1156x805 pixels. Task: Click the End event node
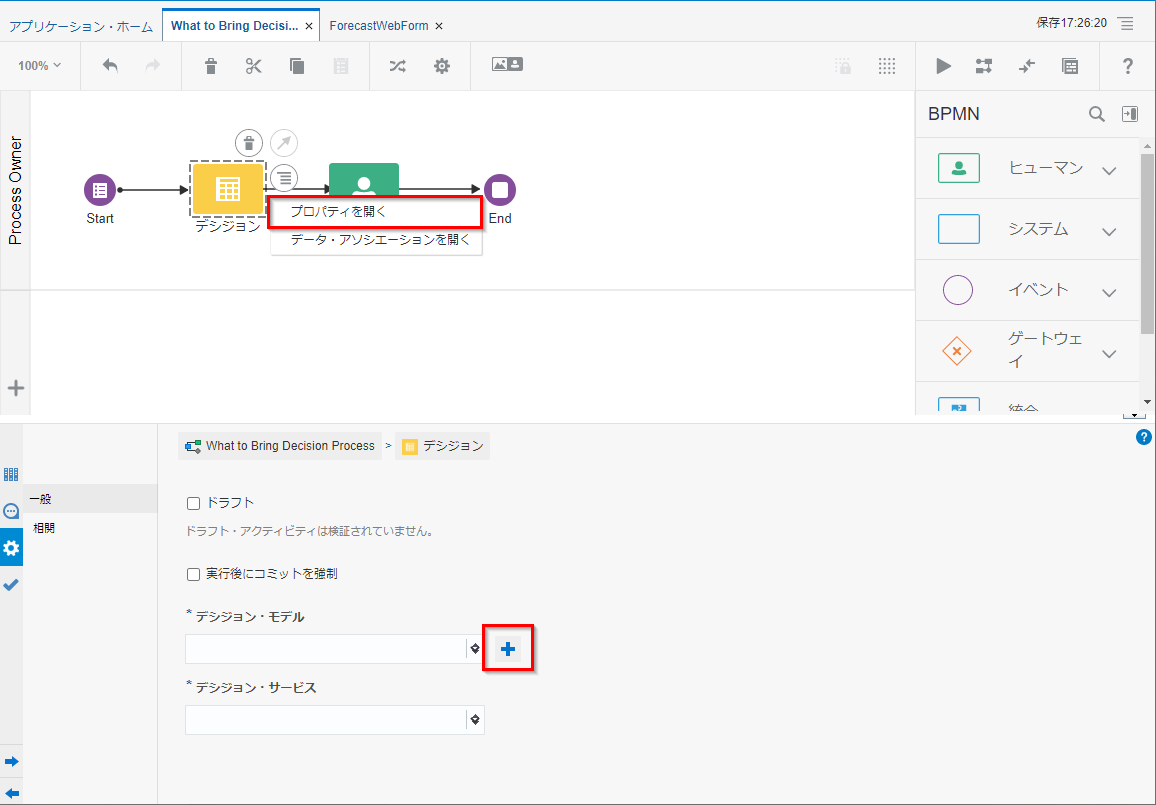500,190
